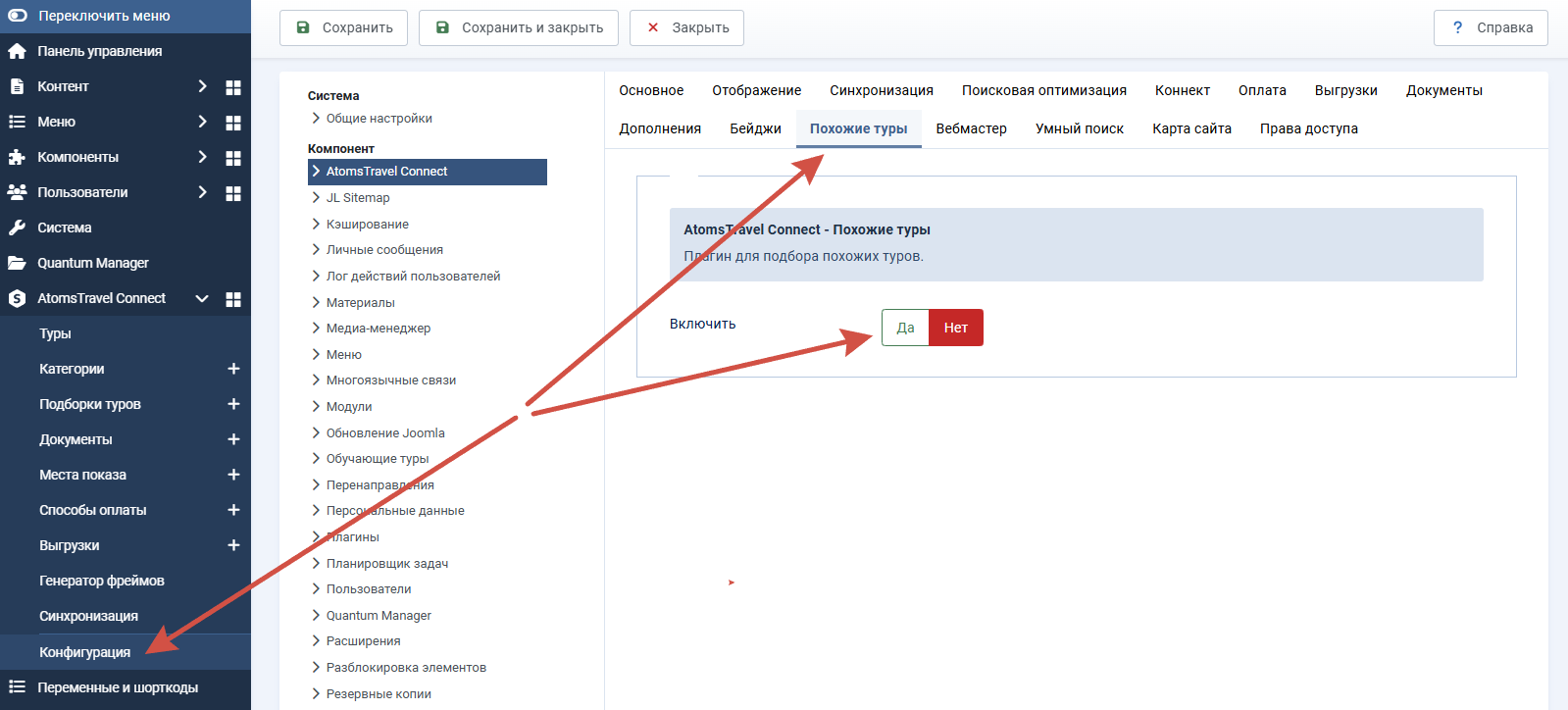The height and width of the screenshot is (710, 1568).
Task: Expand the Контент submenu arrow
Action: click(202, 86)
